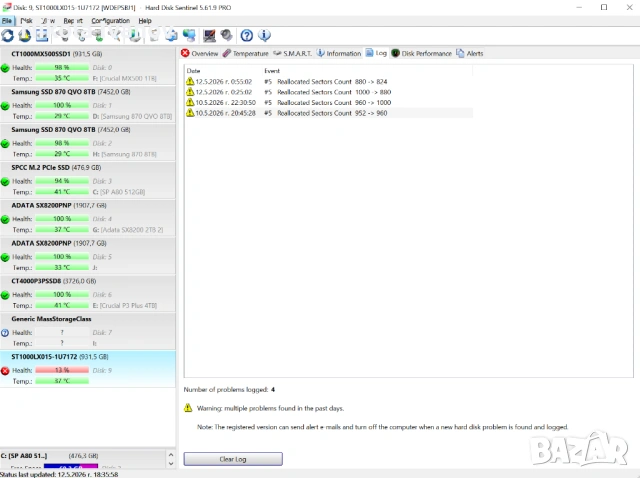This screenshot has height=478, width=640.
Task: Click the 'D: [Samsung 870 QVO 8TB]' drive label
Action: click(132, 116)
